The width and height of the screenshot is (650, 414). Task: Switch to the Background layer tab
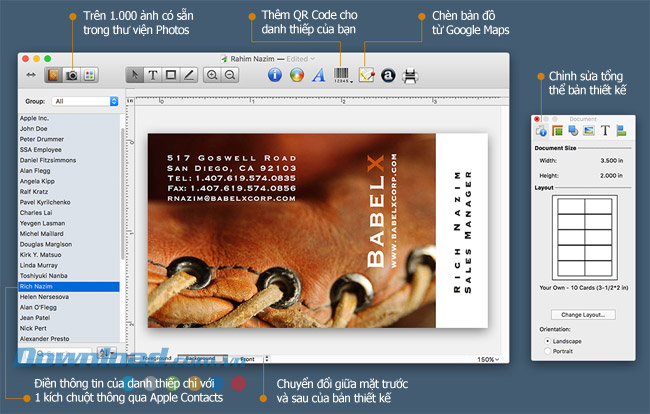(x=202, y=358)
